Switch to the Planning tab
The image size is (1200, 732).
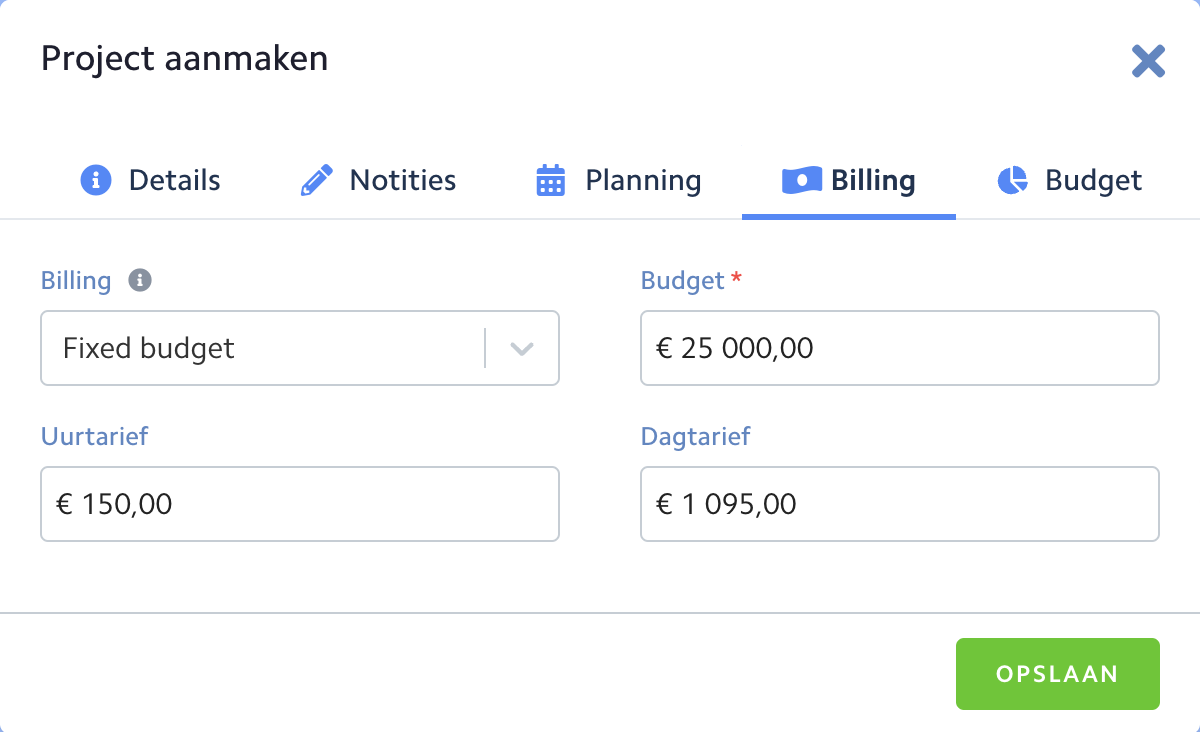642,180
